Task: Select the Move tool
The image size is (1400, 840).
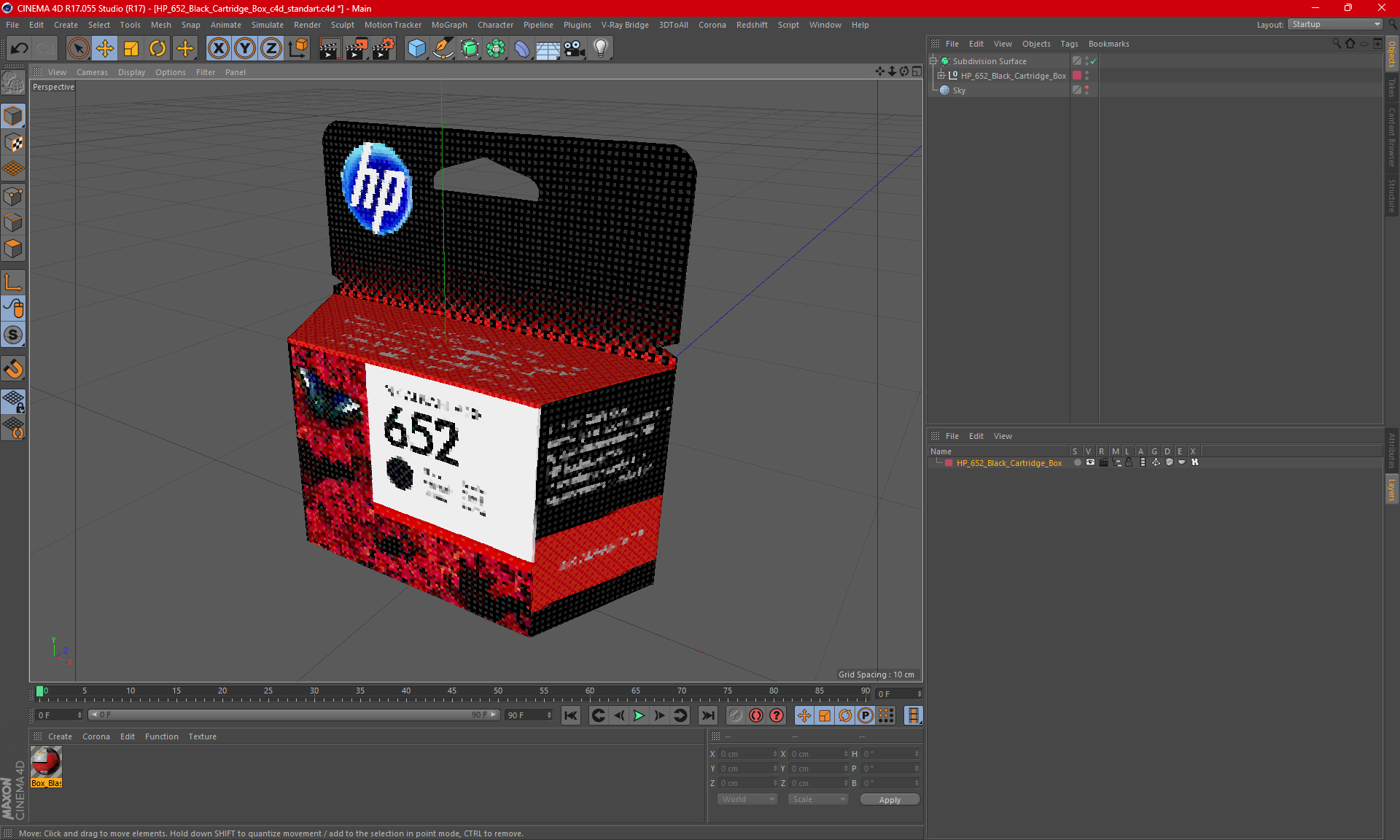Action: [x=104, y=48]
